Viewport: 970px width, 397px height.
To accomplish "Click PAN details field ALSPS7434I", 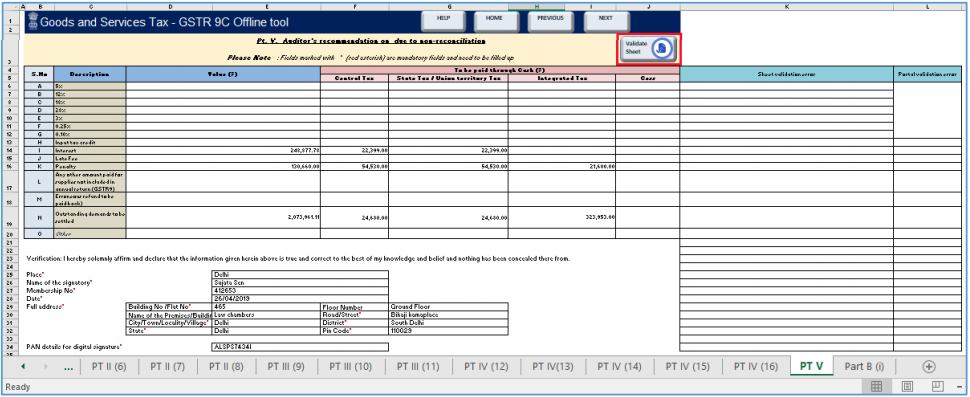I will coord(300,347).
